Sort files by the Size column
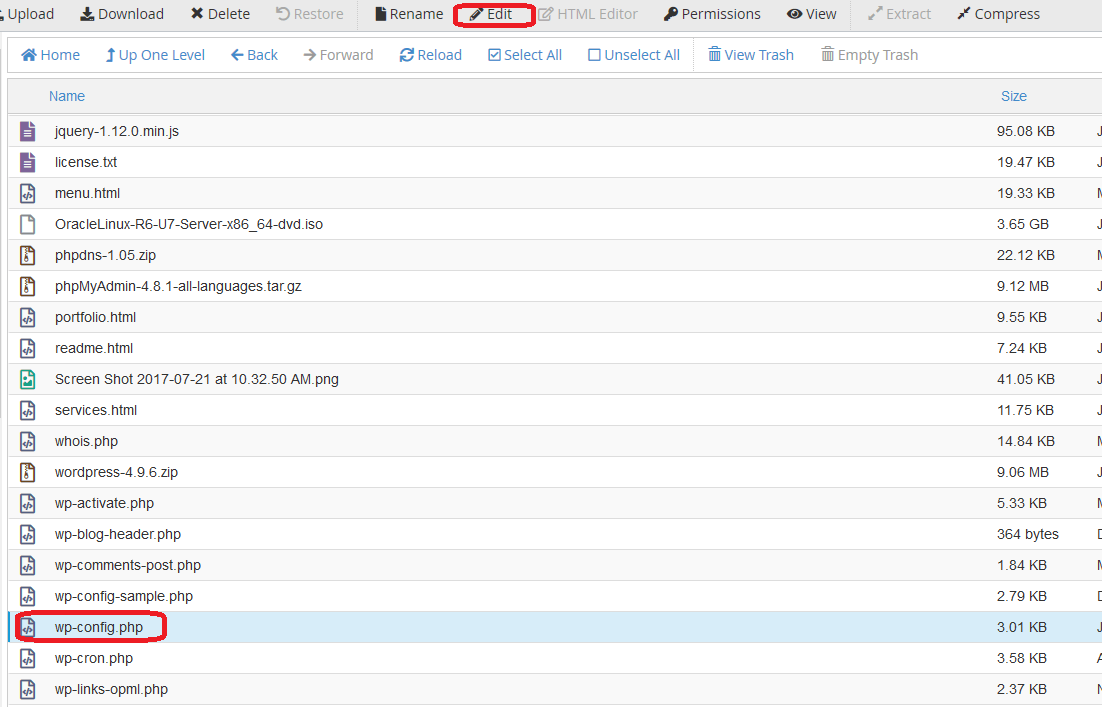The height and width of the screenshot is (707, 1102). coord(1013,95)
